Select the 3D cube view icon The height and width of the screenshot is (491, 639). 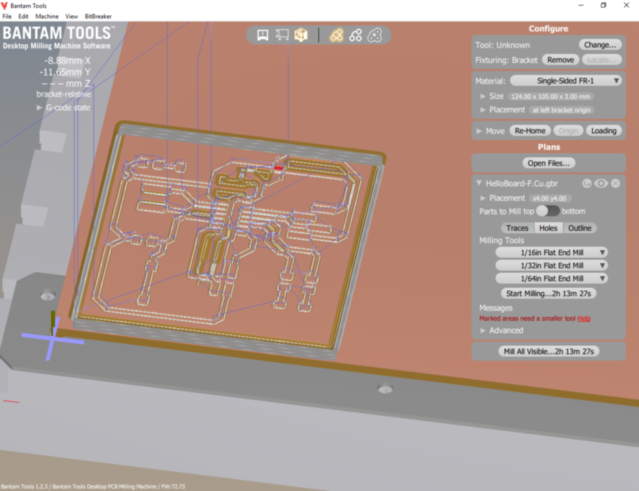301,35
